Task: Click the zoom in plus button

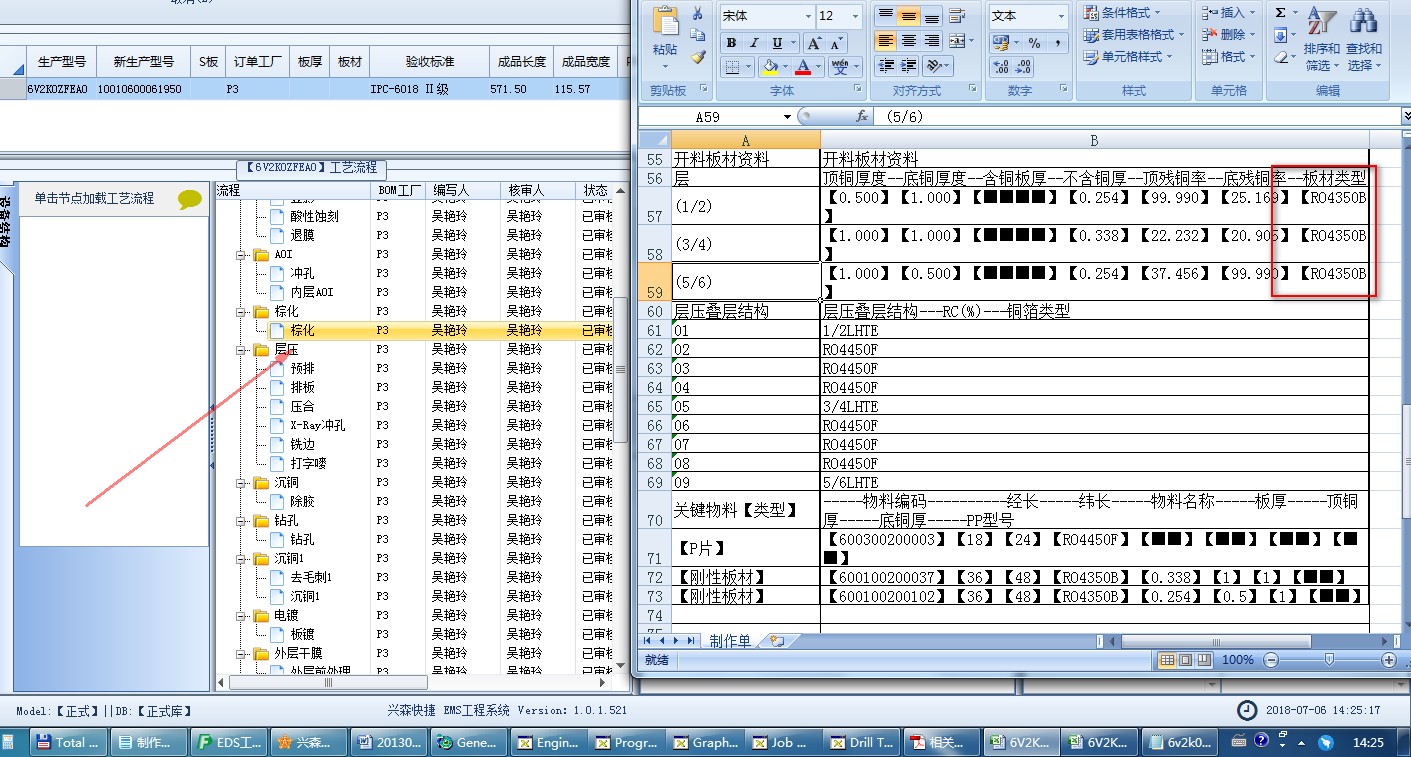Action: (1389, 660)
